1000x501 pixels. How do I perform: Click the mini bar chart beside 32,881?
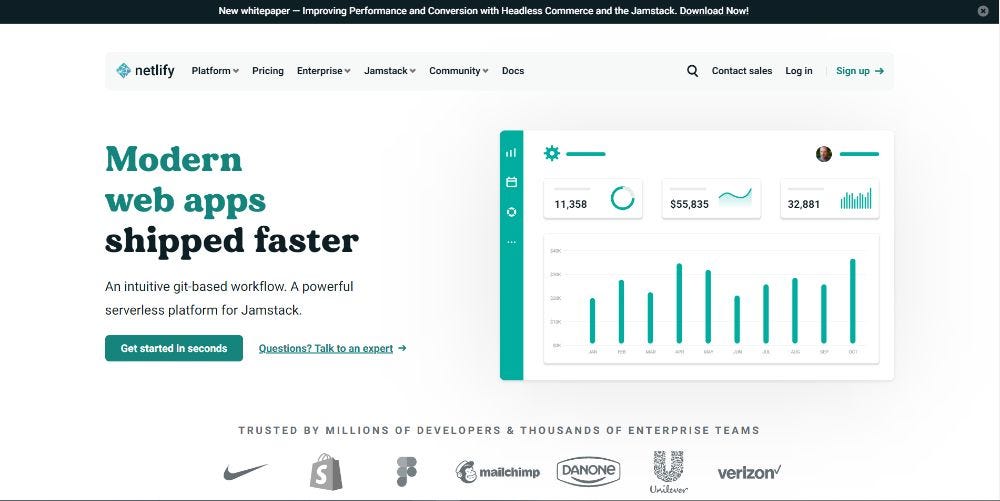tap(856, 199)
